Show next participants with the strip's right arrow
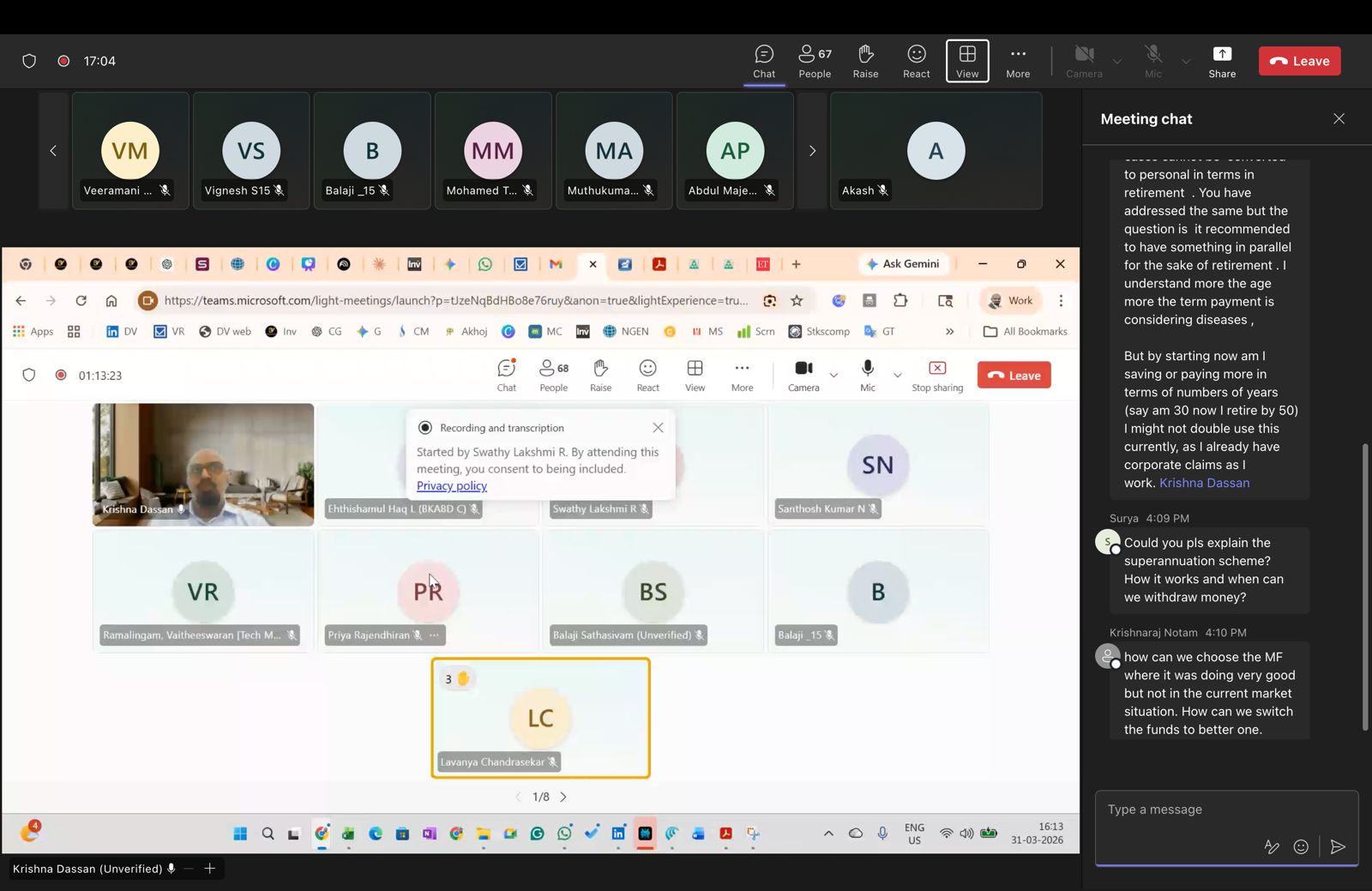The width and height of the screenshot is (1372, 891). 812,151
